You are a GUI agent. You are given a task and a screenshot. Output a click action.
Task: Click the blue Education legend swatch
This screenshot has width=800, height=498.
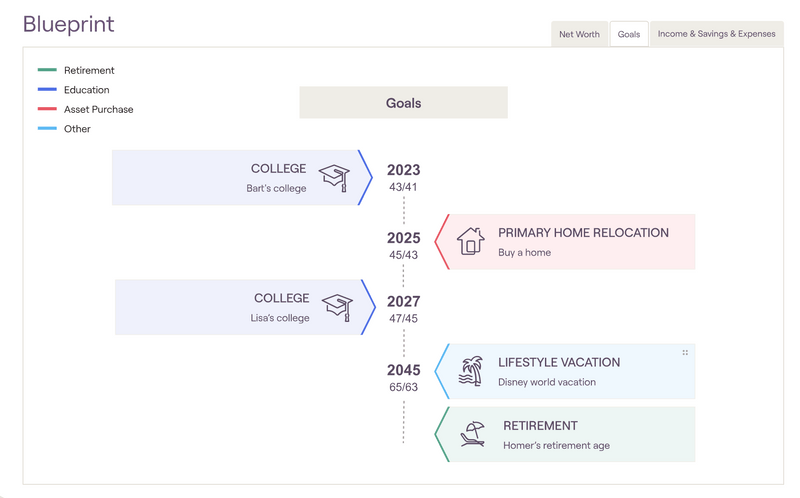point(47,90)
